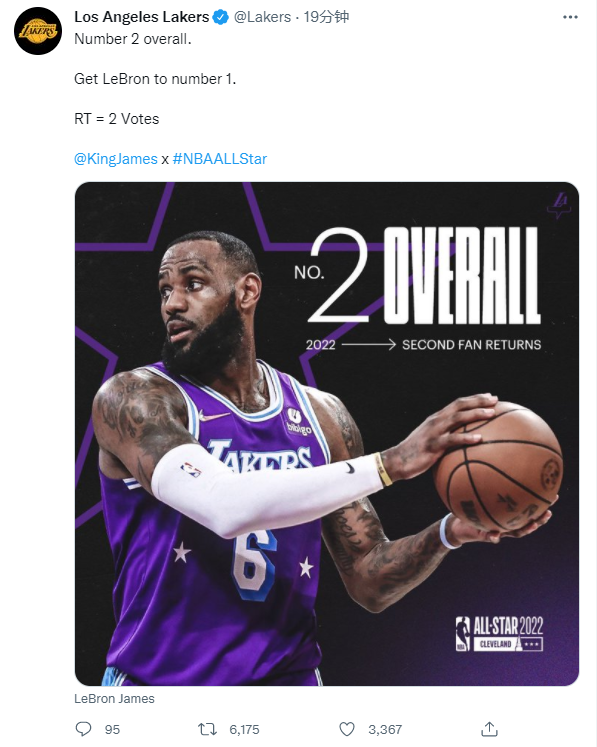Click the 3,367 likes count

click(x=385, y=729)
